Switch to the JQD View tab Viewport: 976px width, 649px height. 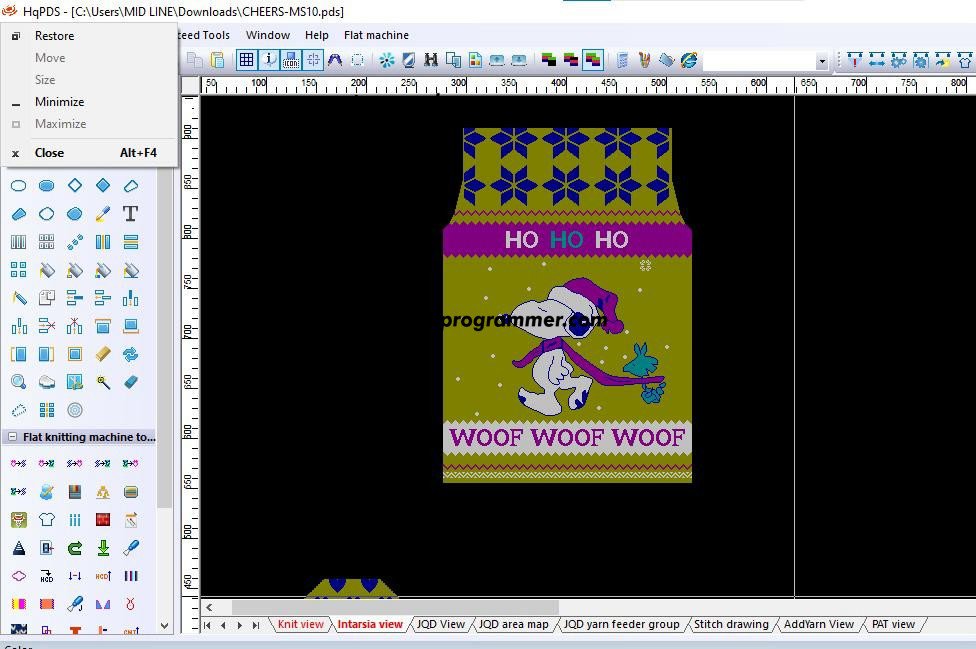[x=440, y=624]
